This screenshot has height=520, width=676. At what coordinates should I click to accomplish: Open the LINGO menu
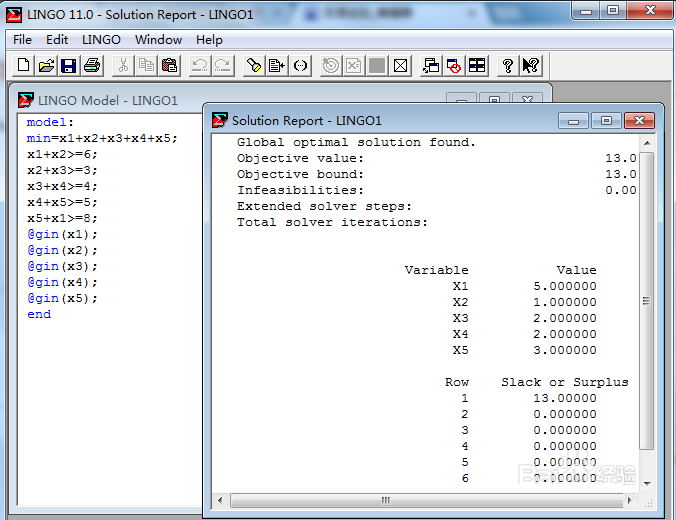coord(101,40)
